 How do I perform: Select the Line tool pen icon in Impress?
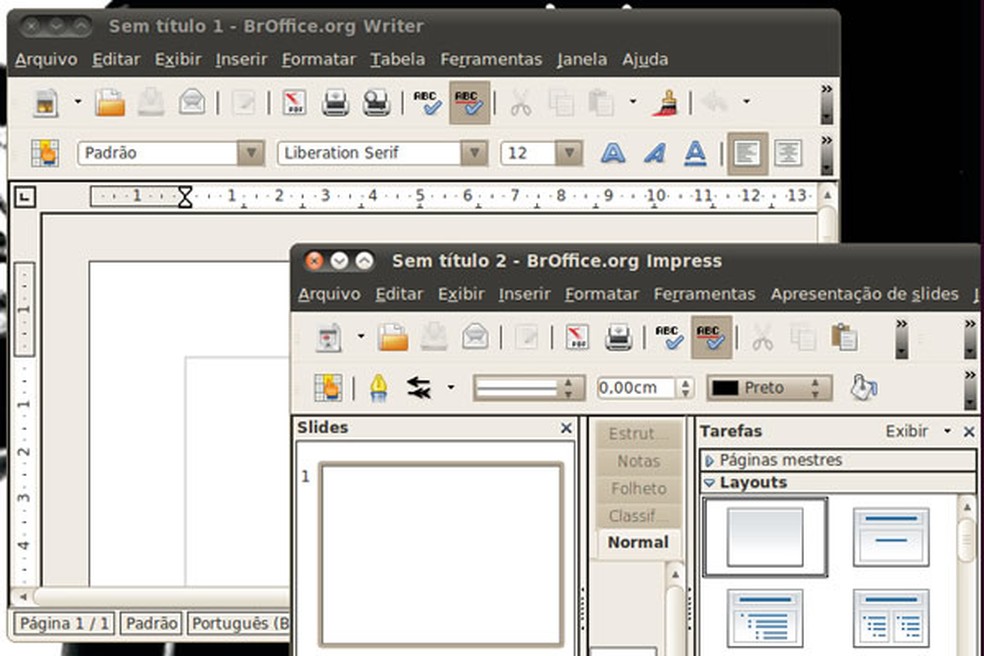coord(378,388)
